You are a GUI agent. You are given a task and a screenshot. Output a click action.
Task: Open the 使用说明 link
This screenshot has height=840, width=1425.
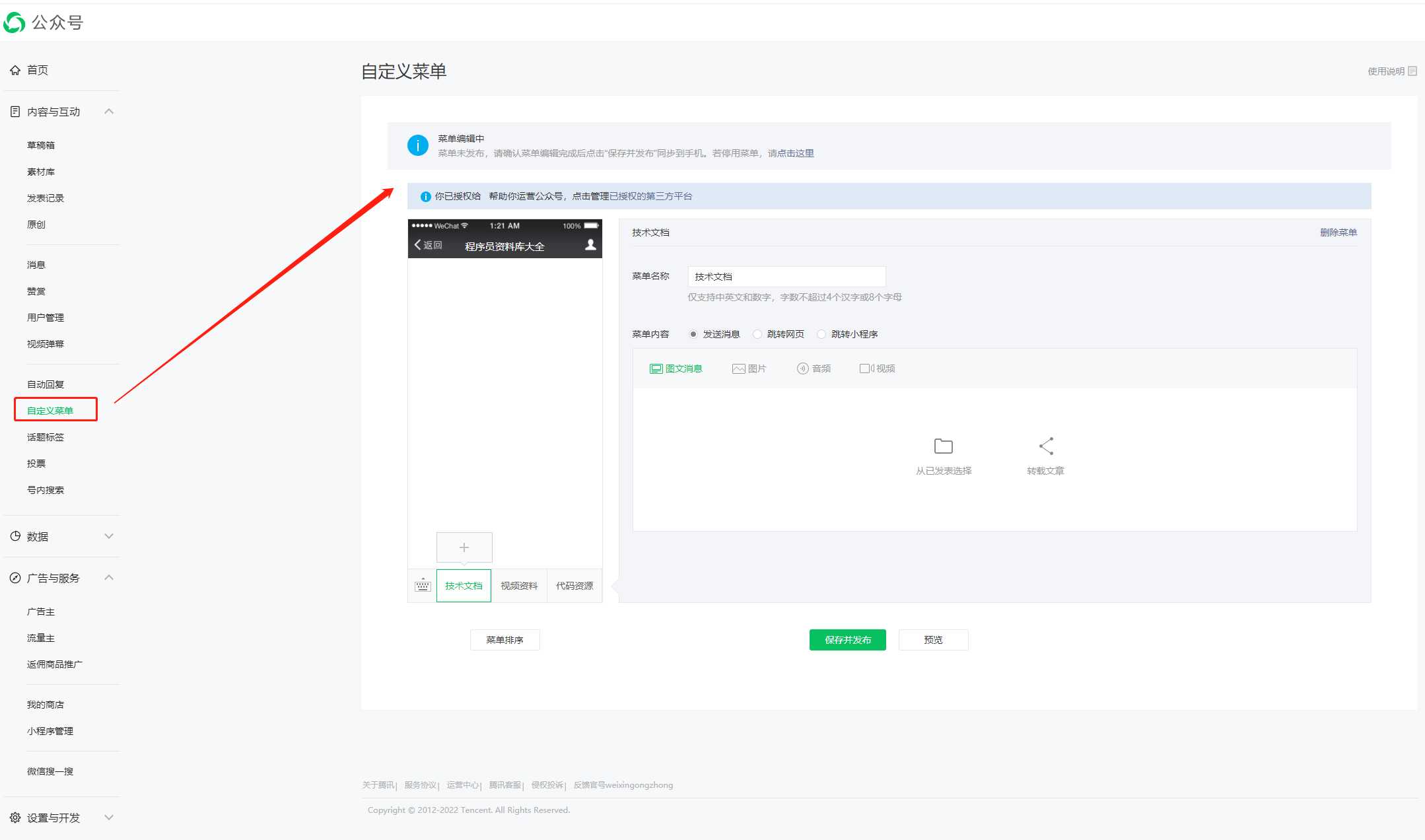tap(1392, 71)
